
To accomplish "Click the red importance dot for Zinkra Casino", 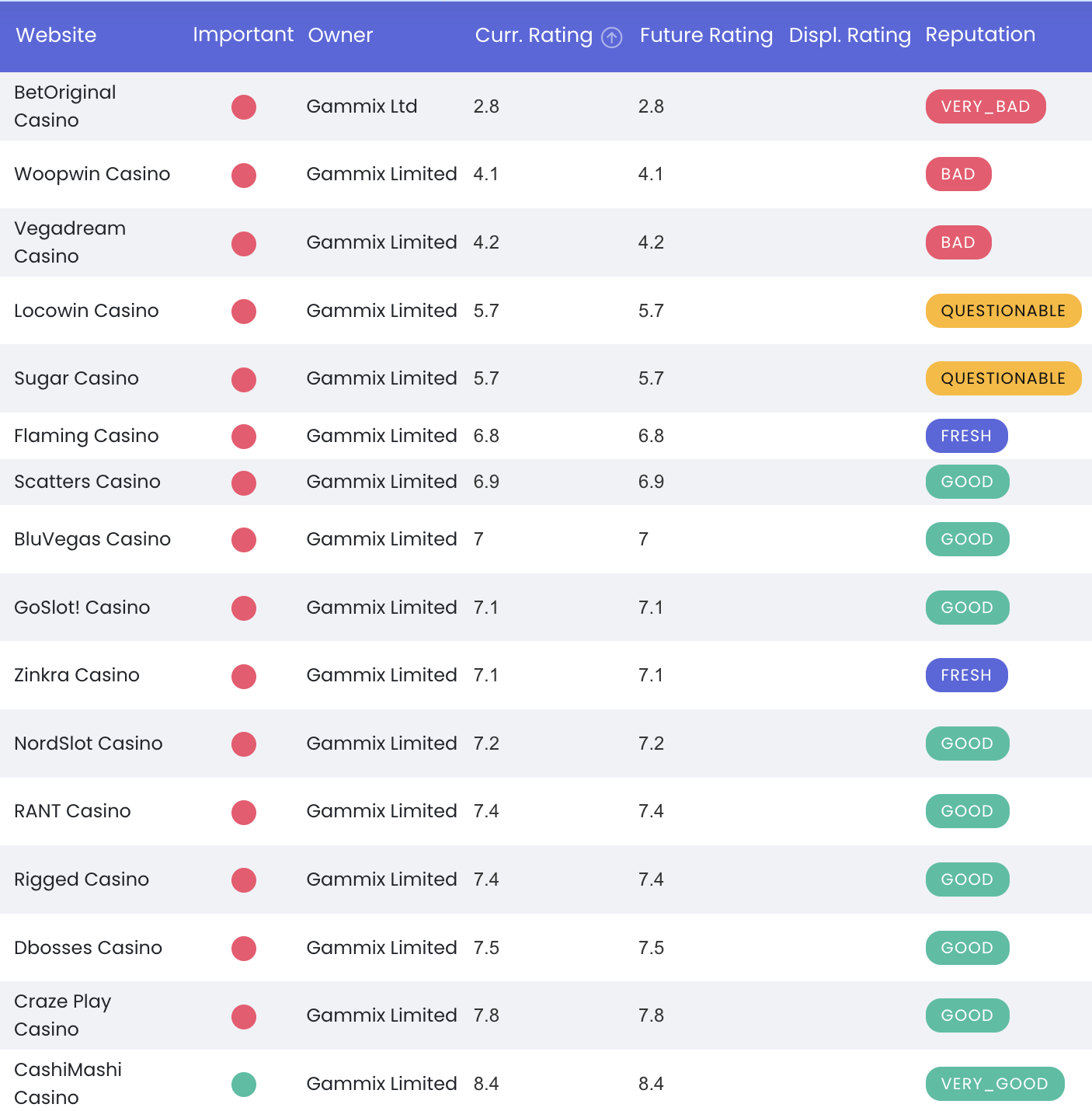I will click(244, 676).
